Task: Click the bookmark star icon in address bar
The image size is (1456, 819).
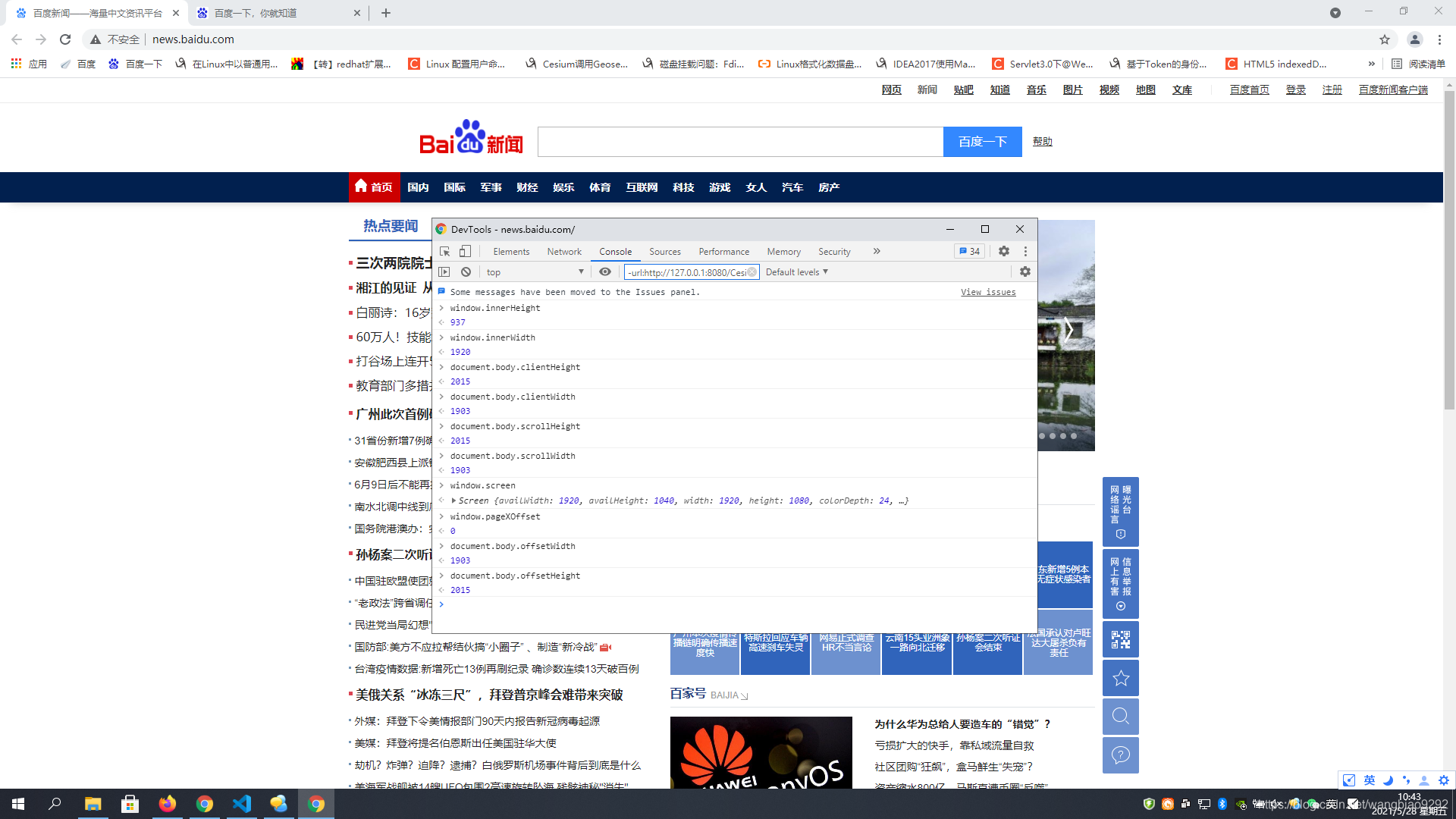Action: (1385, 39)
